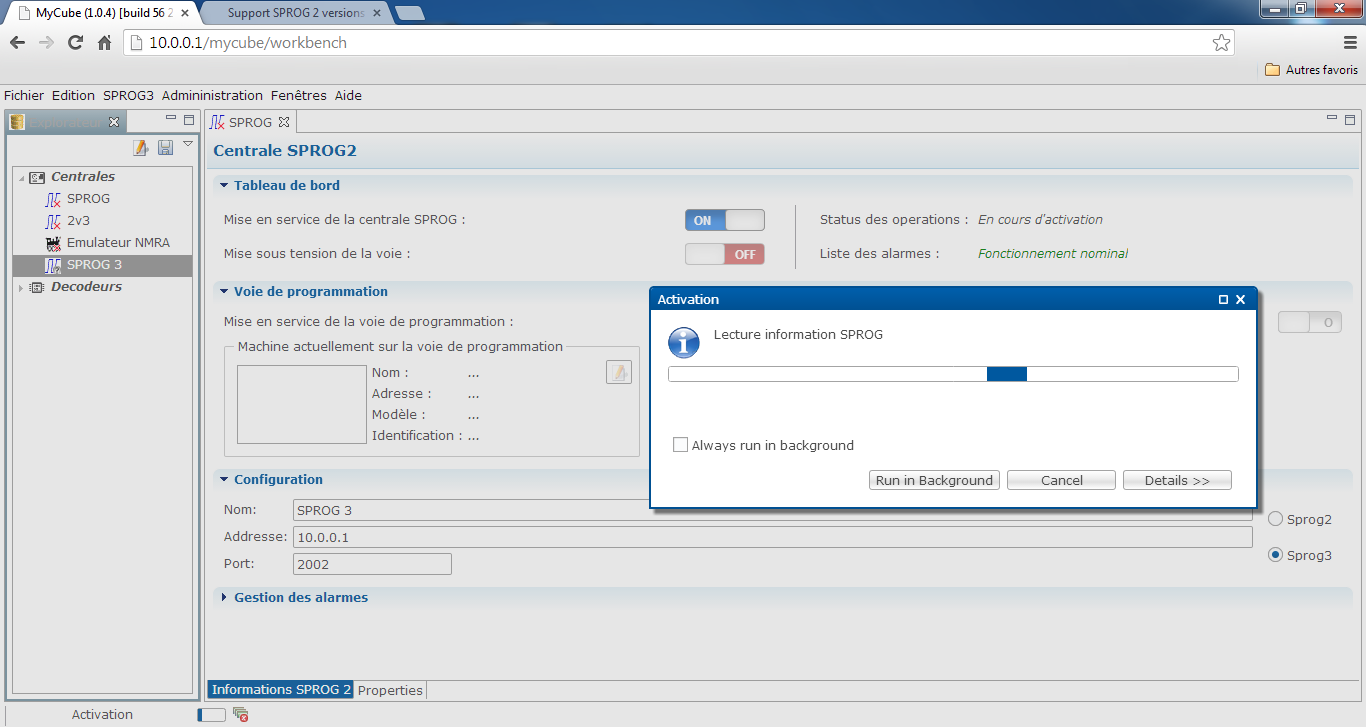Maximize the Explorateur panel
The width and height of the screenshot is (1366, 727).
click(x=189, y=120)
